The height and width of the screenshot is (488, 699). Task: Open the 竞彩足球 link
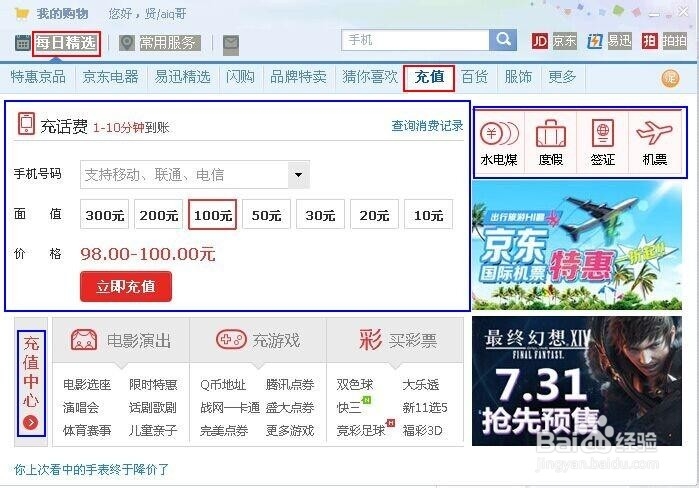(x=361, y=431)
